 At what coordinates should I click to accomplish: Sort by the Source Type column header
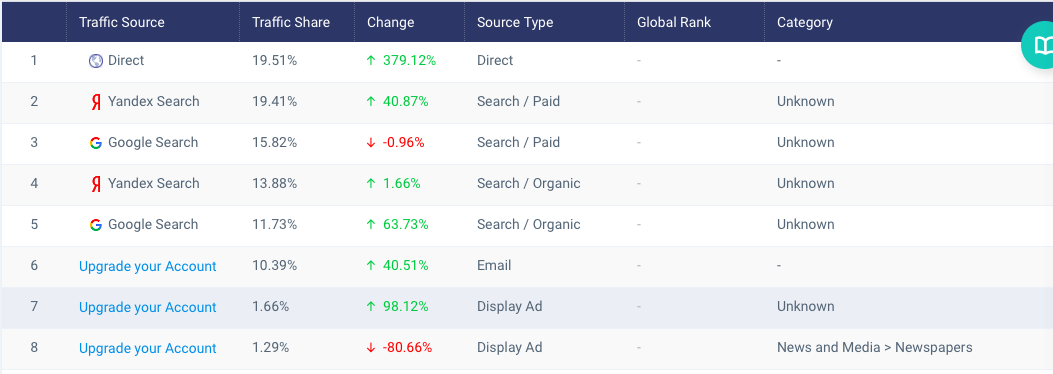point(515,22)
